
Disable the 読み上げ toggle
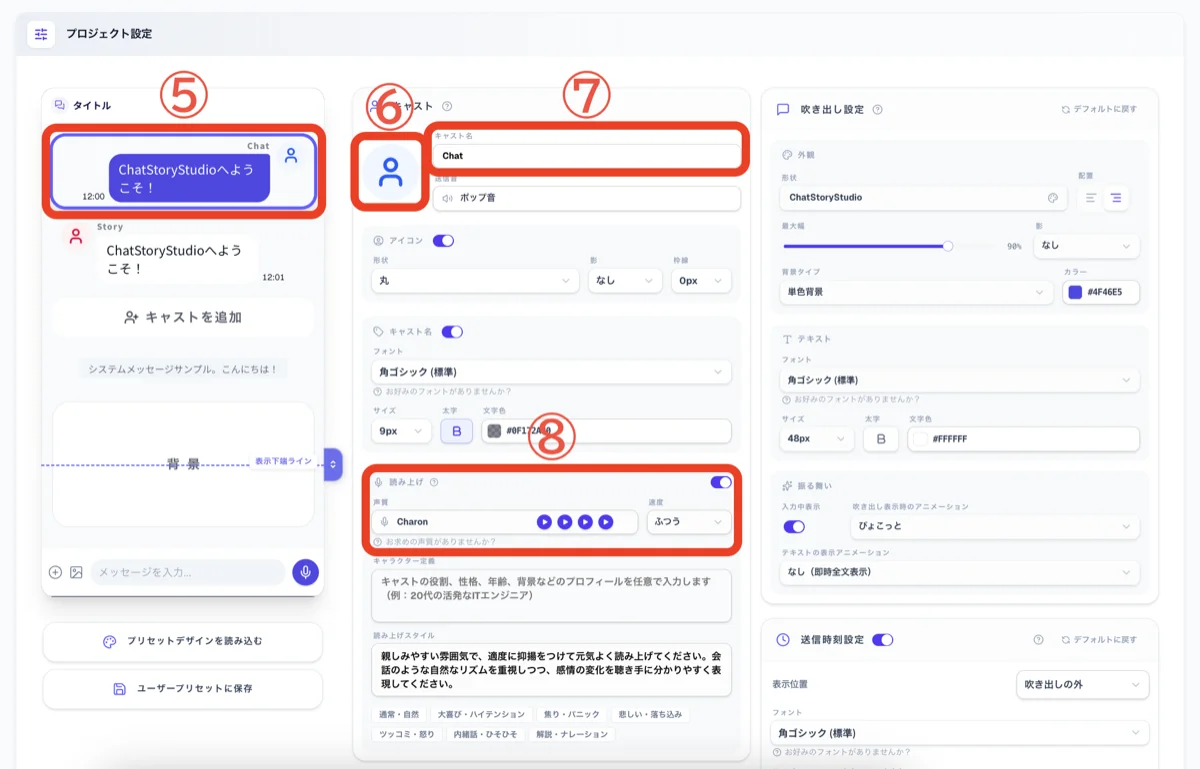[x=721, y=482]
